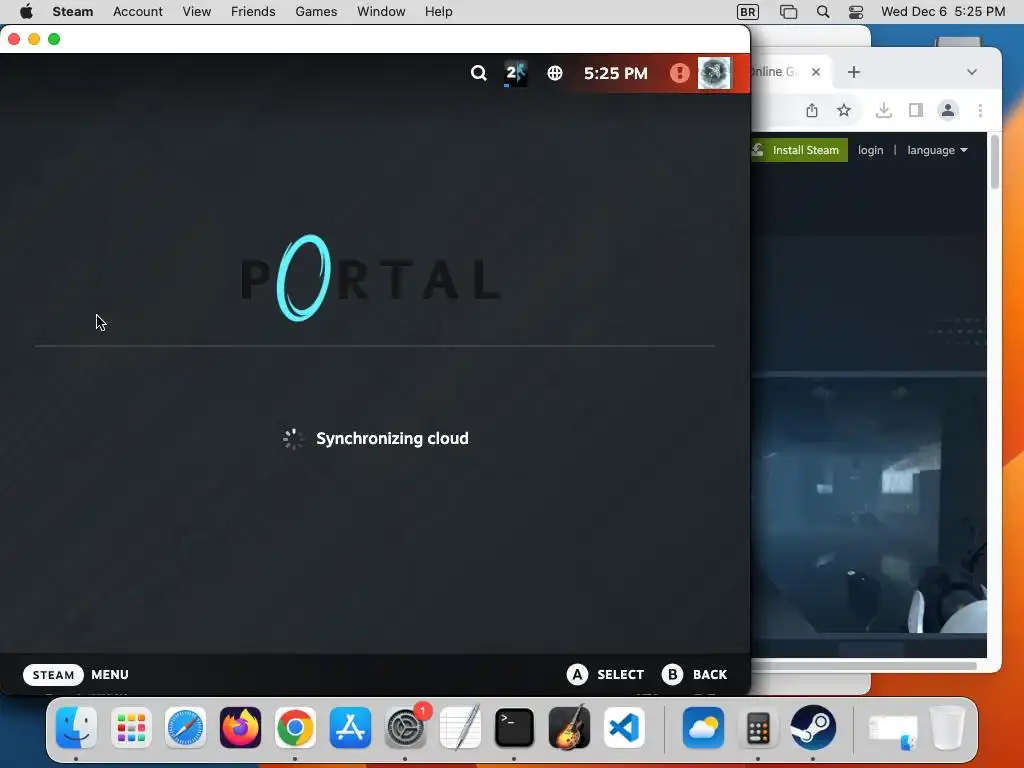
Task: Open Control Center in menu bar
Action: (856, 12)
